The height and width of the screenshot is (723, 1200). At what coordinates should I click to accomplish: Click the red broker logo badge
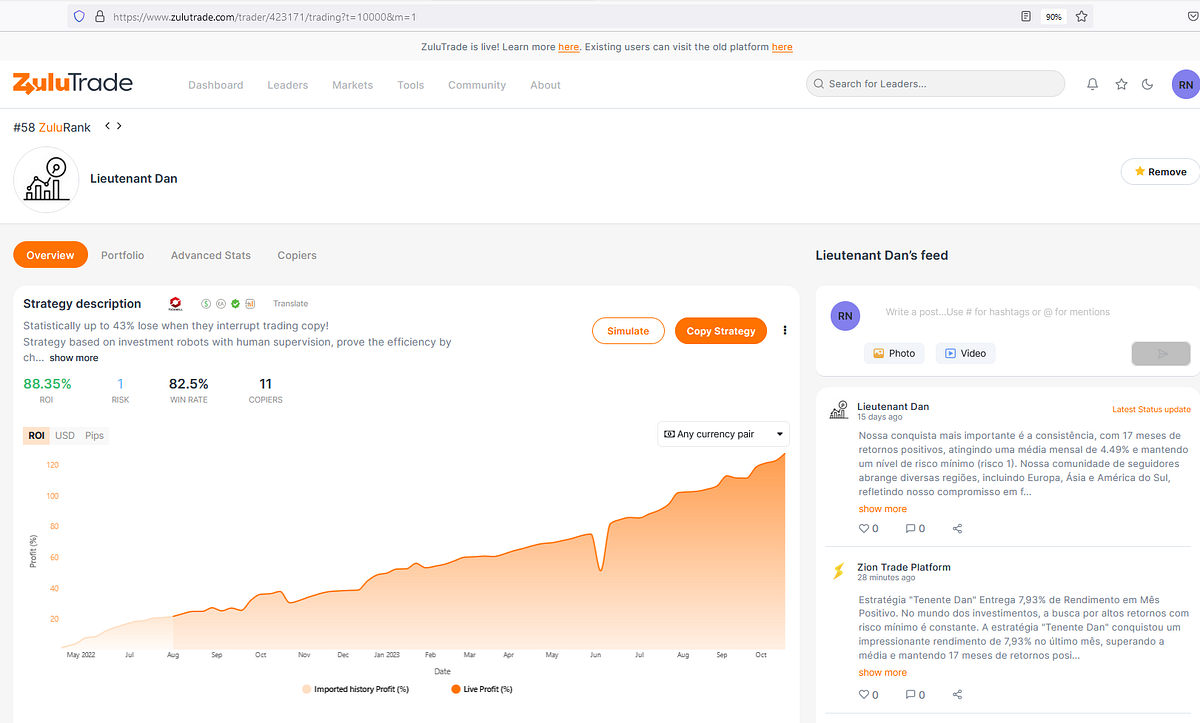point(176,303)
